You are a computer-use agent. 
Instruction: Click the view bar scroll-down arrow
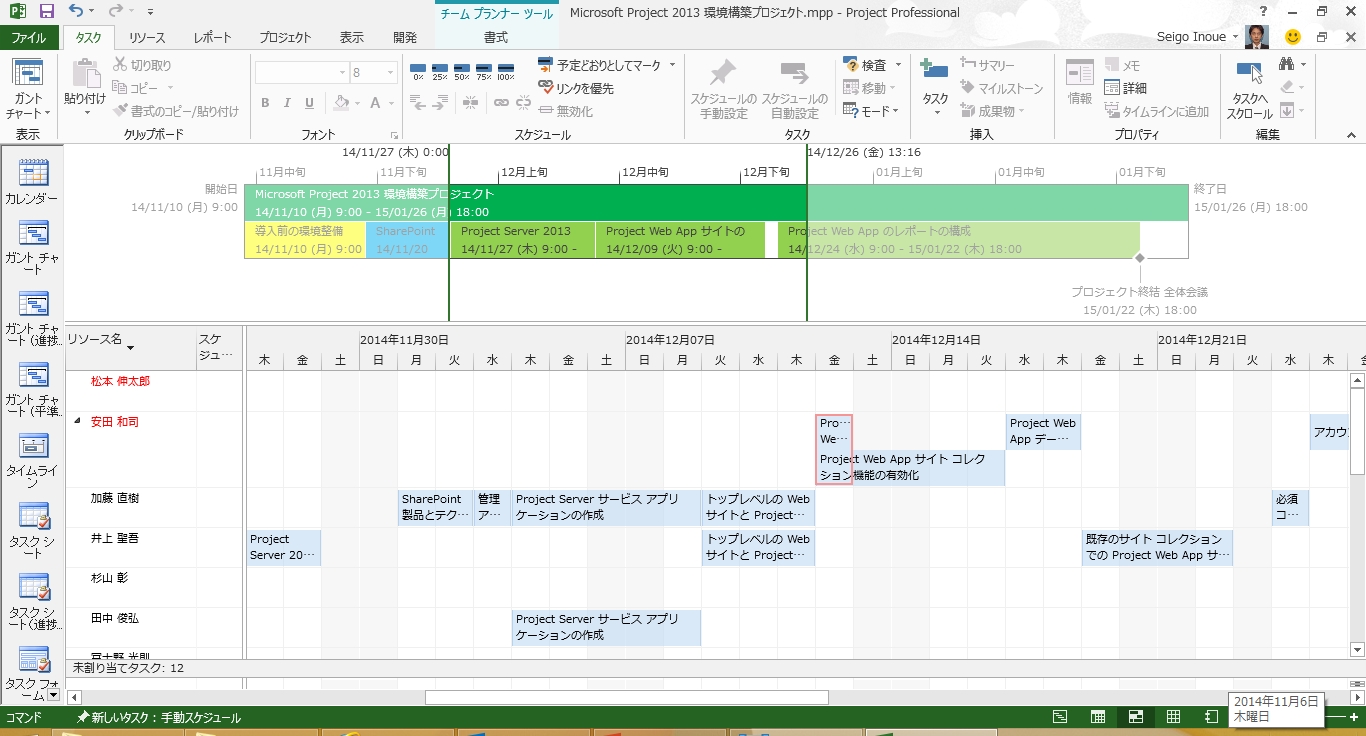[53, 694]
